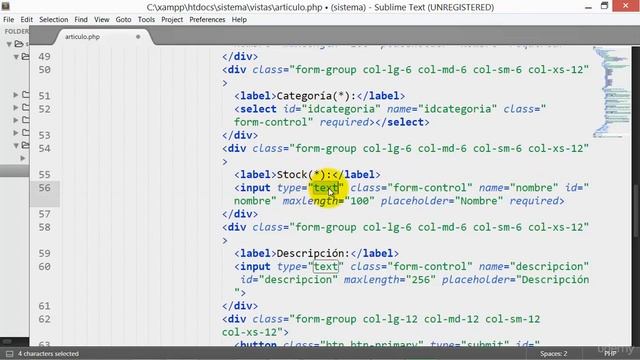Open the Selection menu
The image size is (640, 360).
point(53,20)
